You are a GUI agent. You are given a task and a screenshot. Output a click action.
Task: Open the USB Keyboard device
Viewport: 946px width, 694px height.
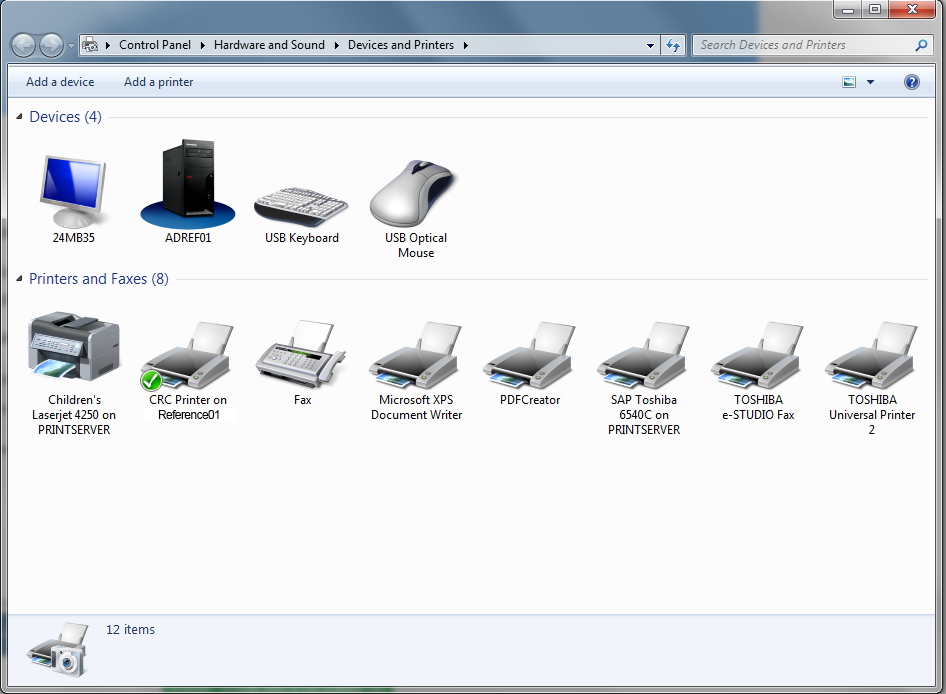300,200
